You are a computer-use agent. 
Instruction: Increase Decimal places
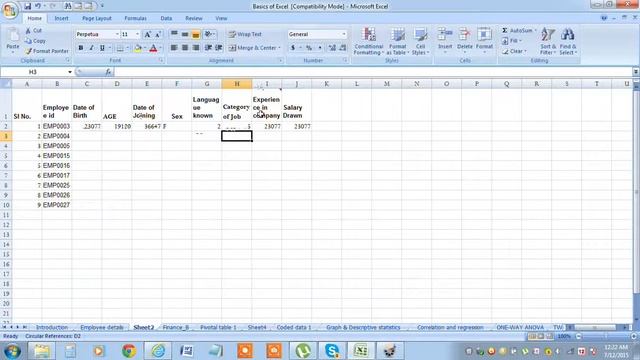click(332, 48)
